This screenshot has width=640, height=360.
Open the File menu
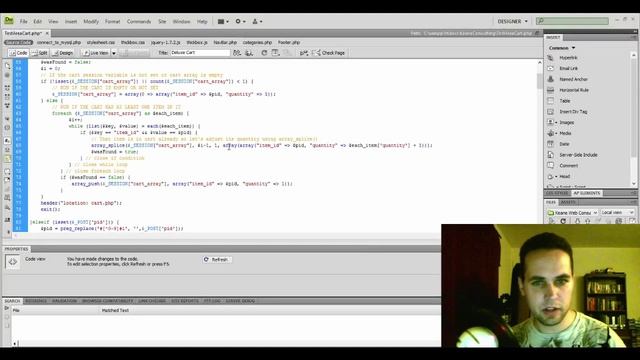click(24, 21)
